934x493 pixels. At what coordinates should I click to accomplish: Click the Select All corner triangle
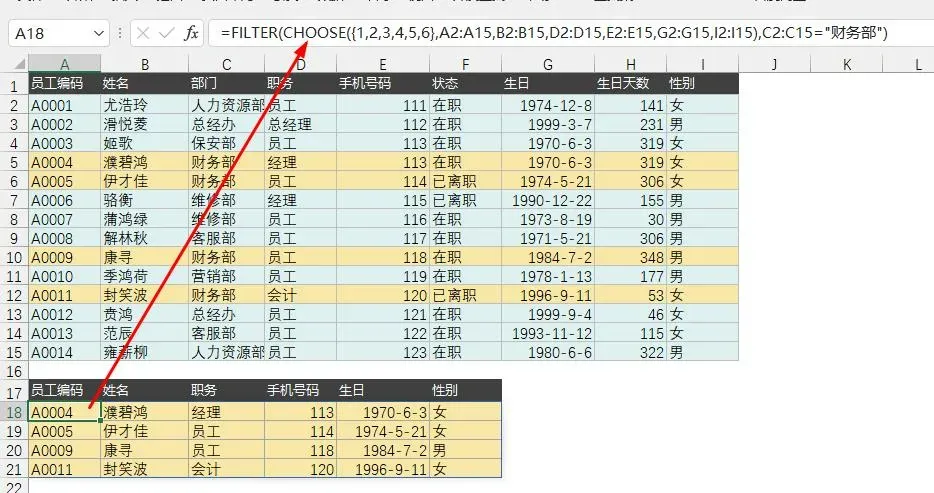click(18, 63)
